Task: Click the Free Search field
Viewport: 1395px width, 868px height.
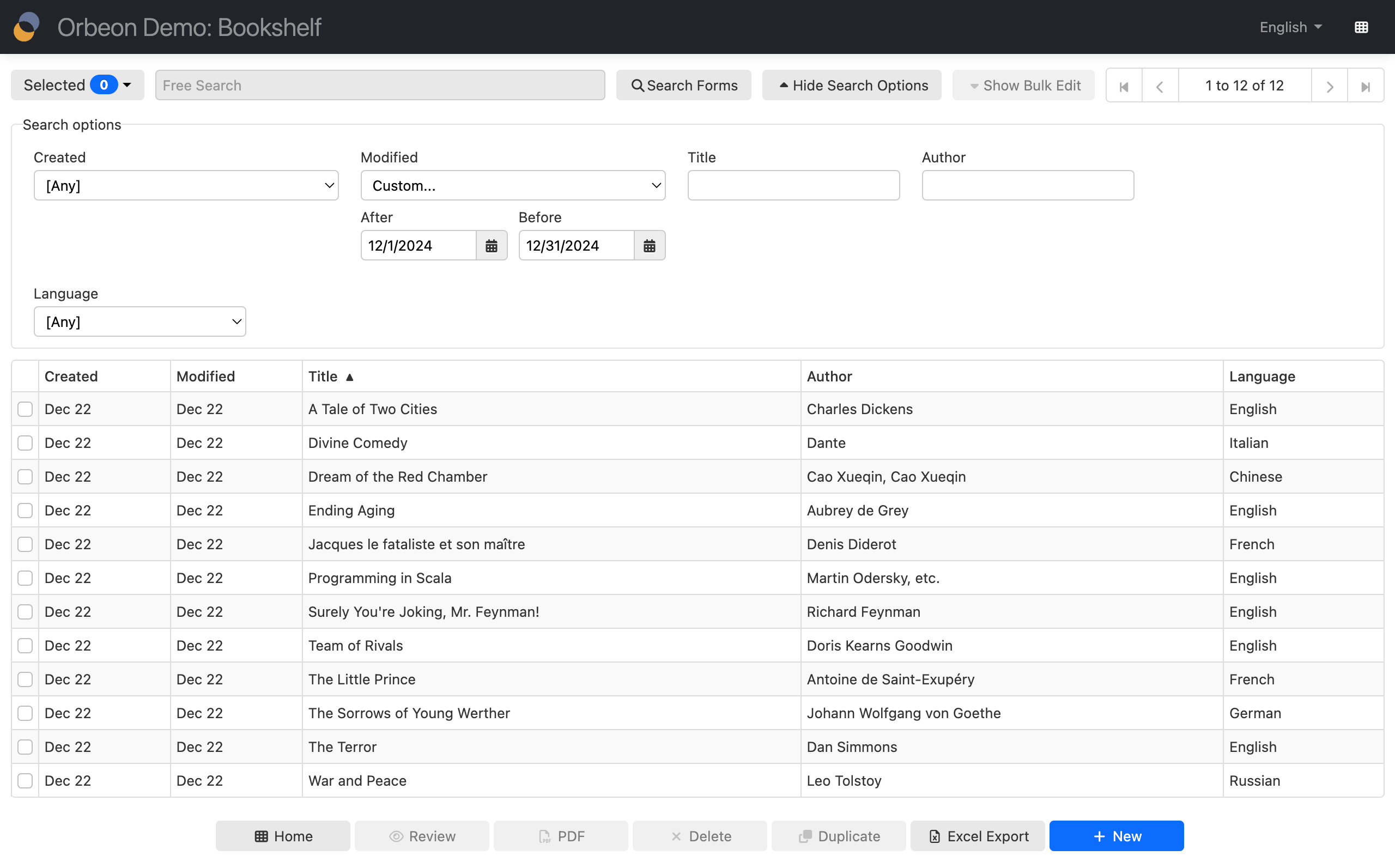Action: (380, 85)
